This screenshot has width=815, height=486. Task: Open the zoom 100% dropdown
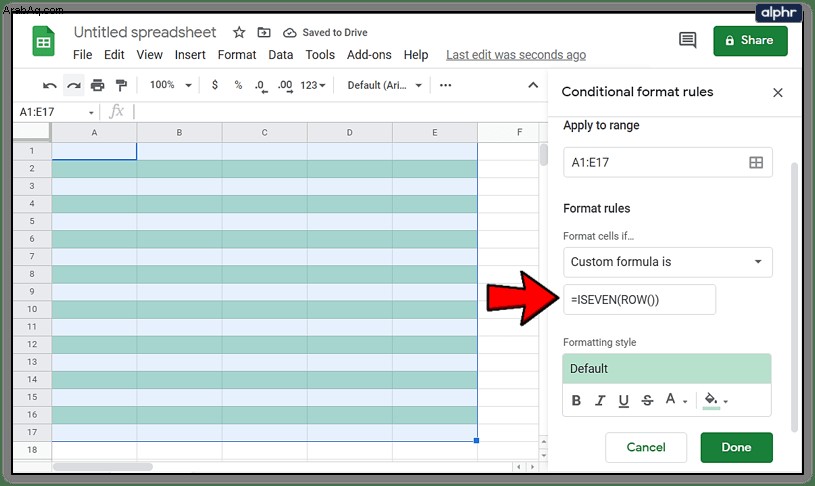[170, 85]
